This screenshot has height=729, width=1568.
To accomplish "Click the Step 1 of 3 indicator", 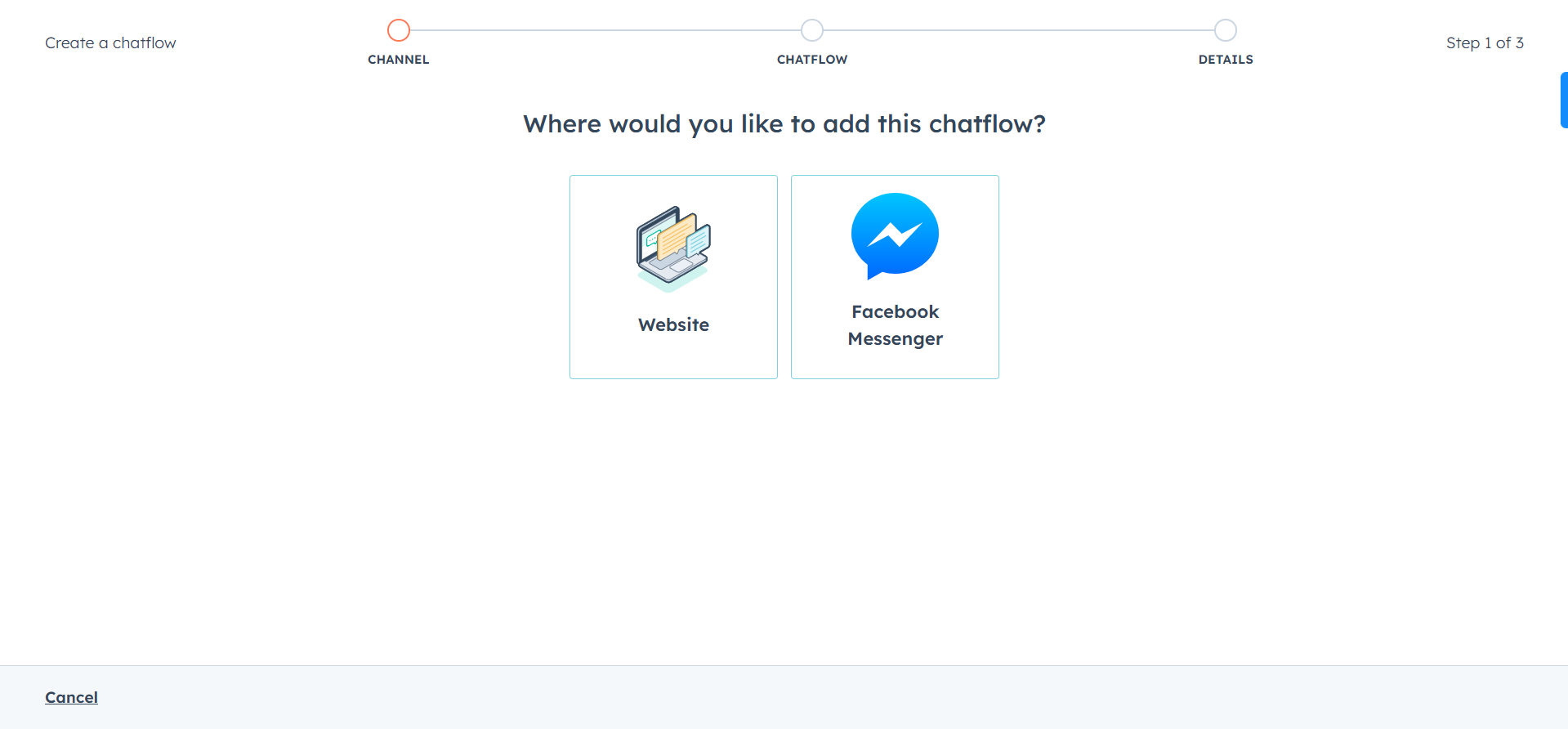I will point(1485,42).
